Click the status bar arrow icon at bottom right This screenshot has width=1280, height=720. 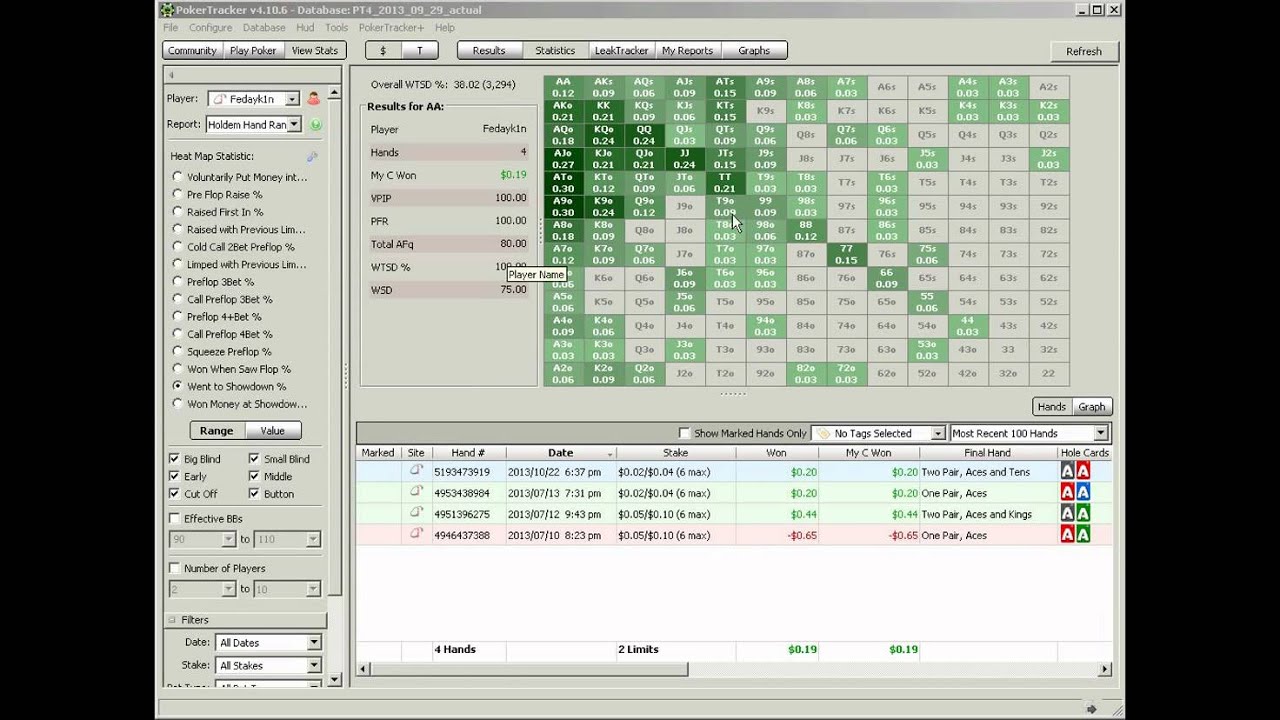tap(1091, 709)
